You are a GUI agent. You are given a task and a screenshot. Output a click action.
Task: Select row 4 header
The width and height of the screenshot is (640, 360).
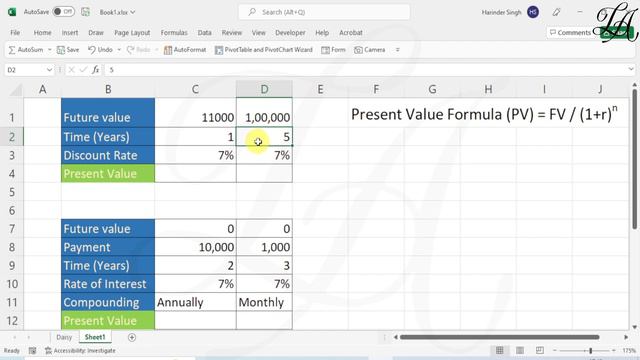(x=12, y=174)
